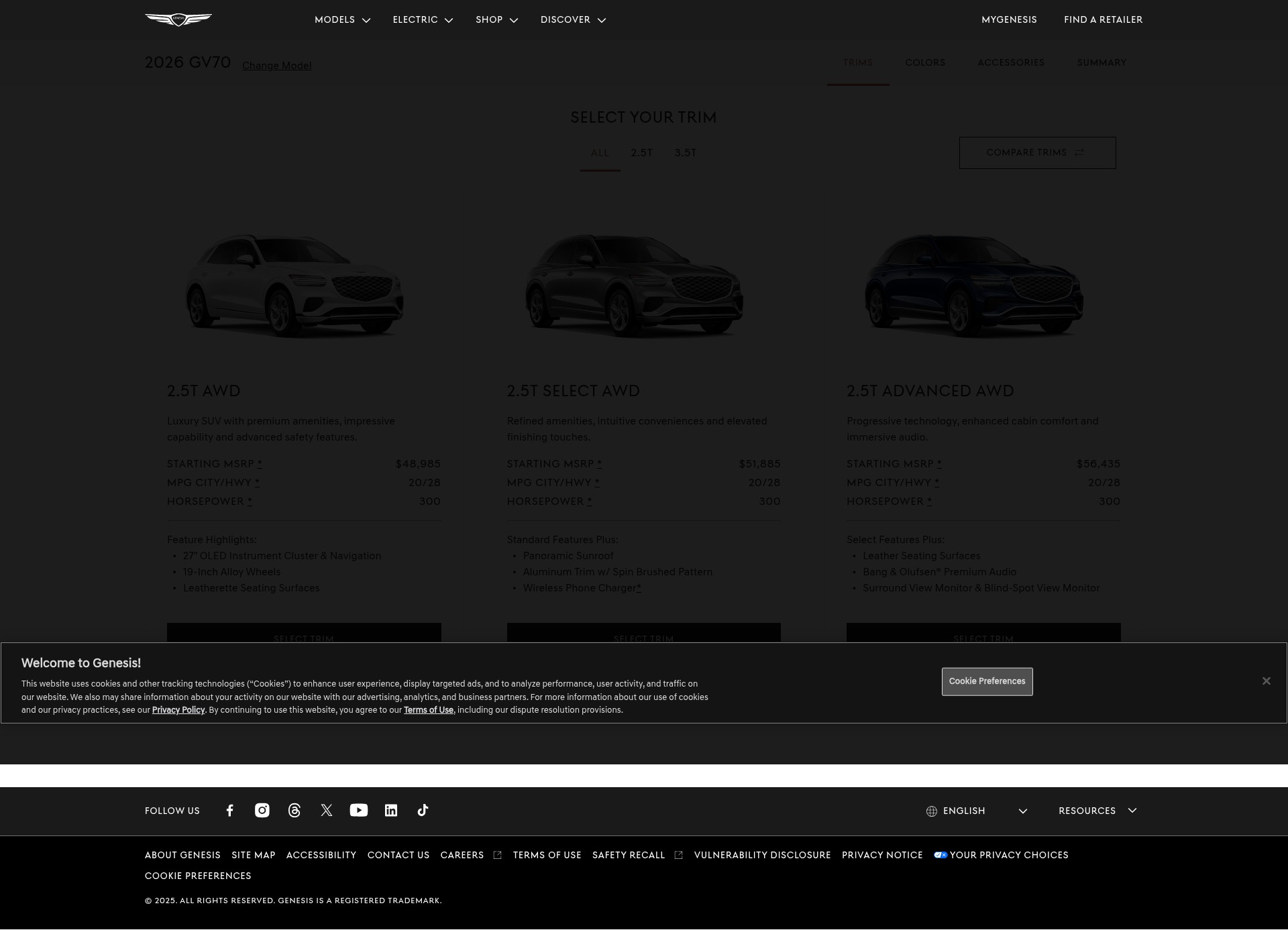The image size is (1288, 930).
Task: Click the Genesis winged logo
Action: click(178, 19)
